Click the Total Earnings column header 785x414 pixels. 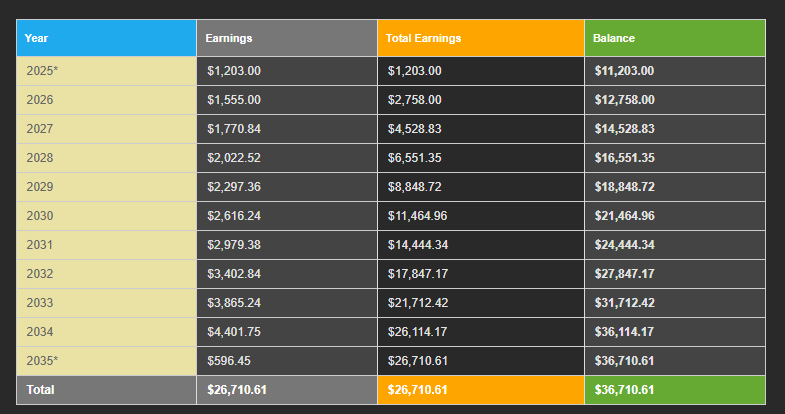pyautogui.click(x=481, y=38)
